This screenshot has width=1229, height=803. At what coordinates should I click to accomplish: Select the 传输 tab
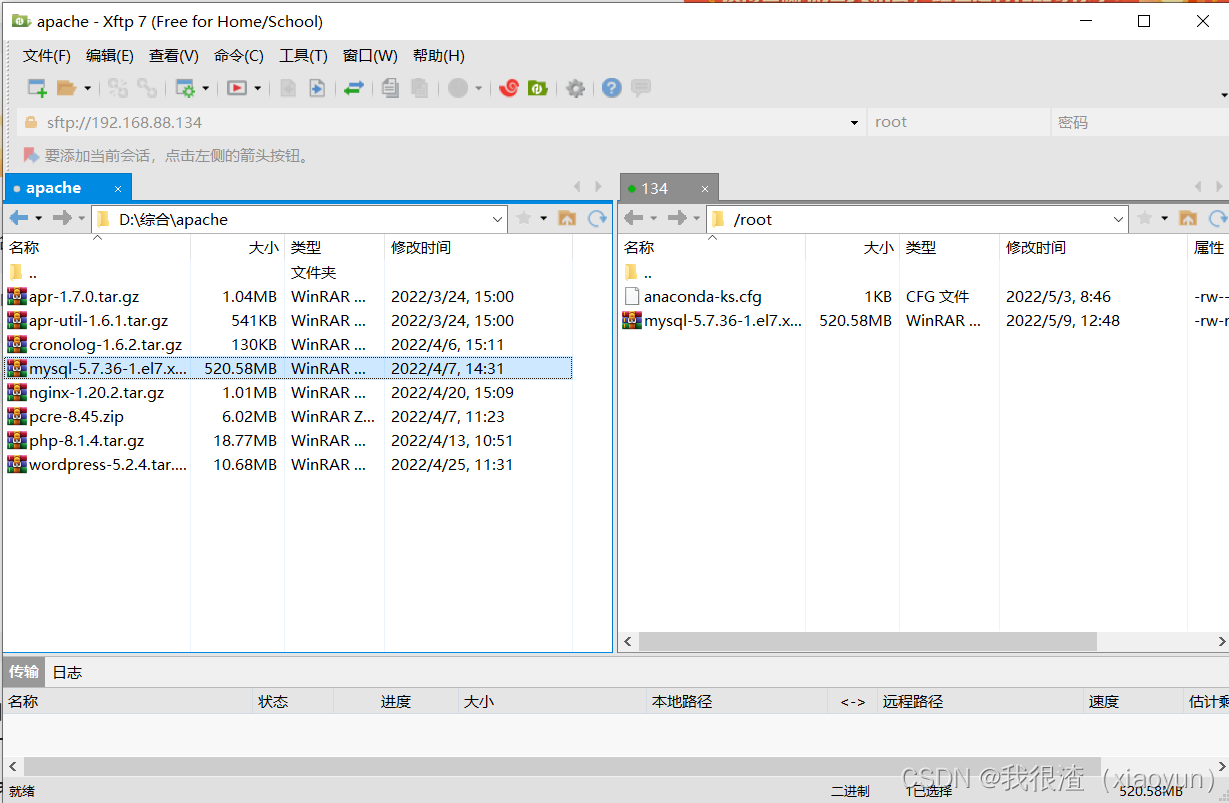(24, 672)
